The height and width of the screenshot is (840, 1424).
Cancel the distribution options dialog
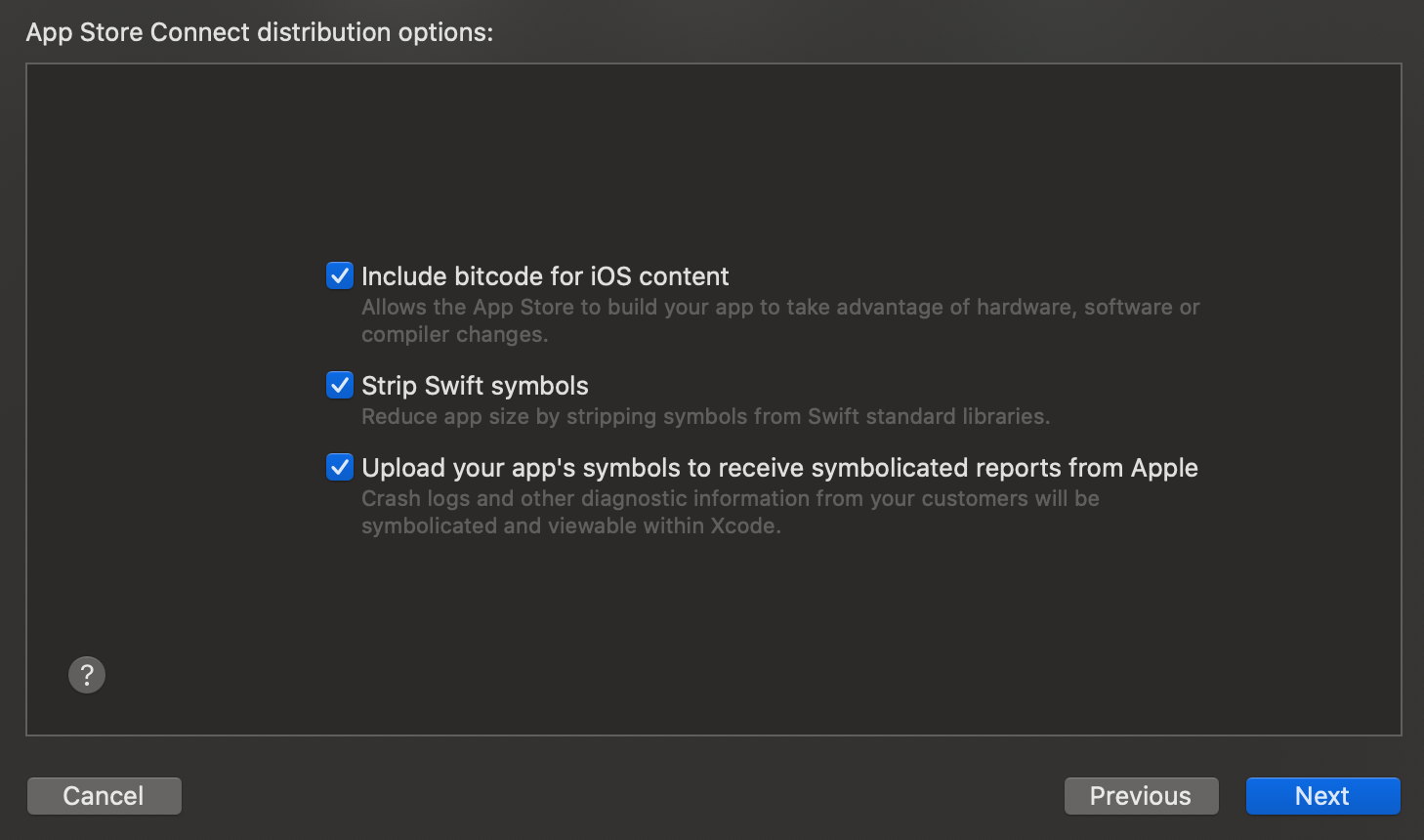[104, 796]
